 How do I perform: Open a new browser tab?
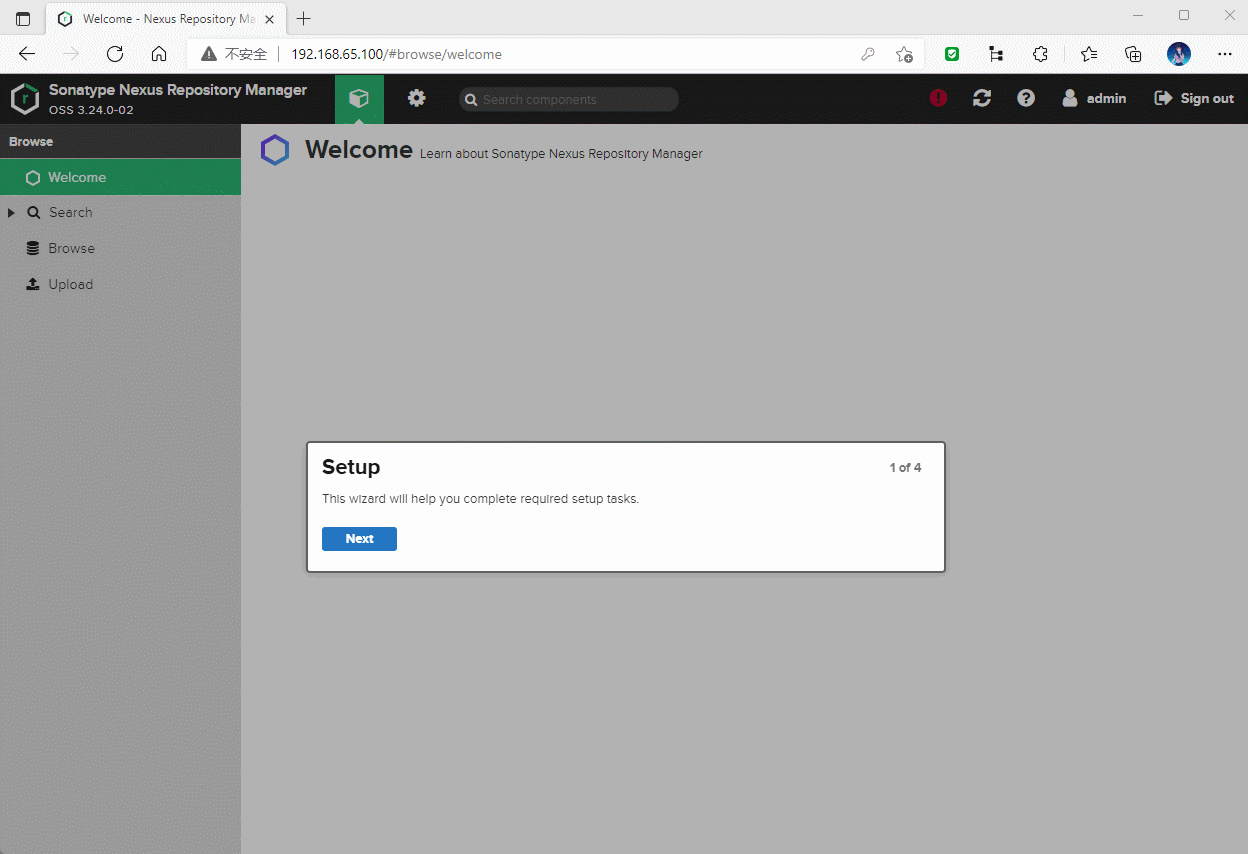[304, 19]
